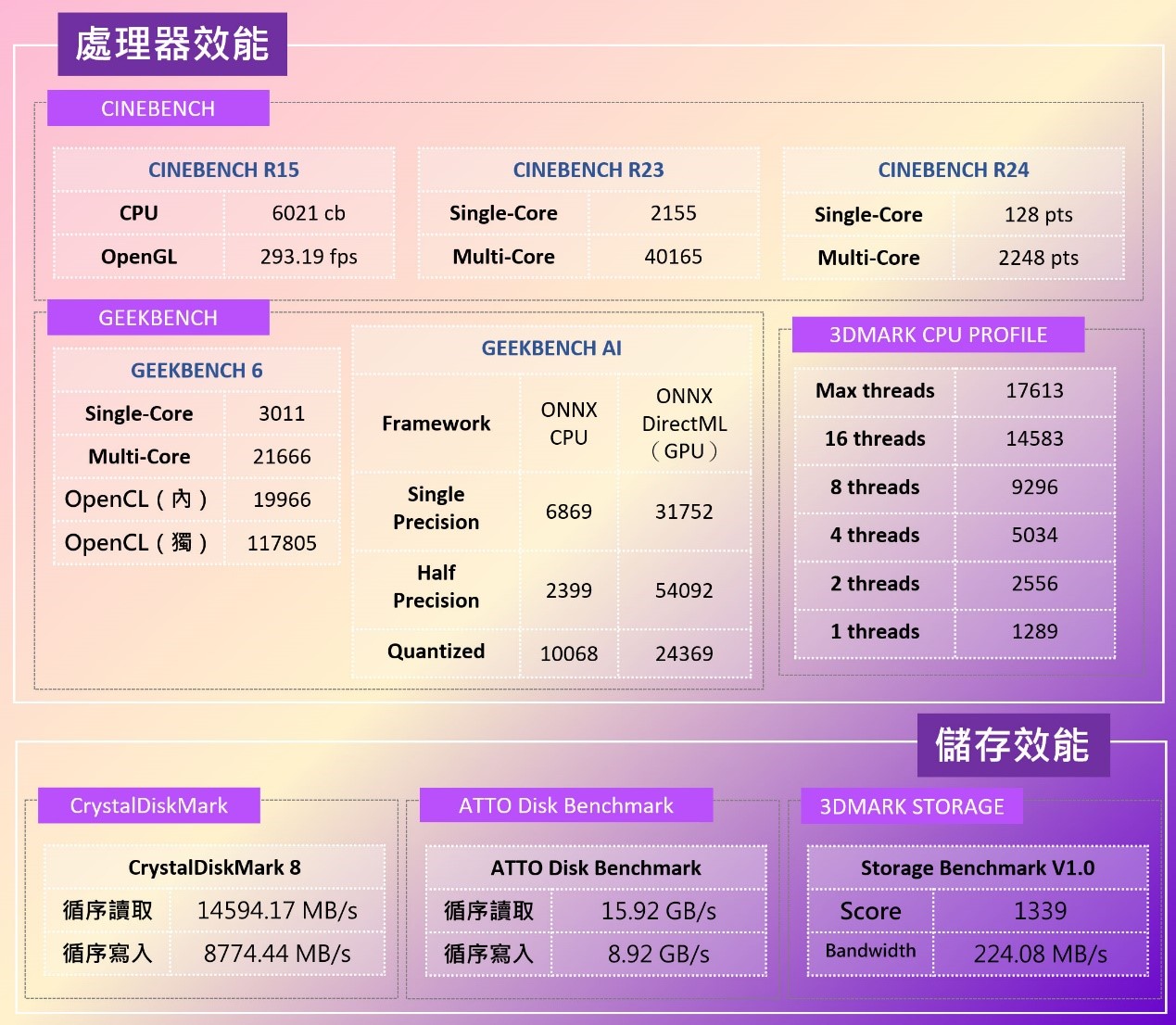Image resolution: width=1176 pixels, height=1025 pixels.
Task: Click the purple GEEKBENCH section label
Action: click(158, 318)
